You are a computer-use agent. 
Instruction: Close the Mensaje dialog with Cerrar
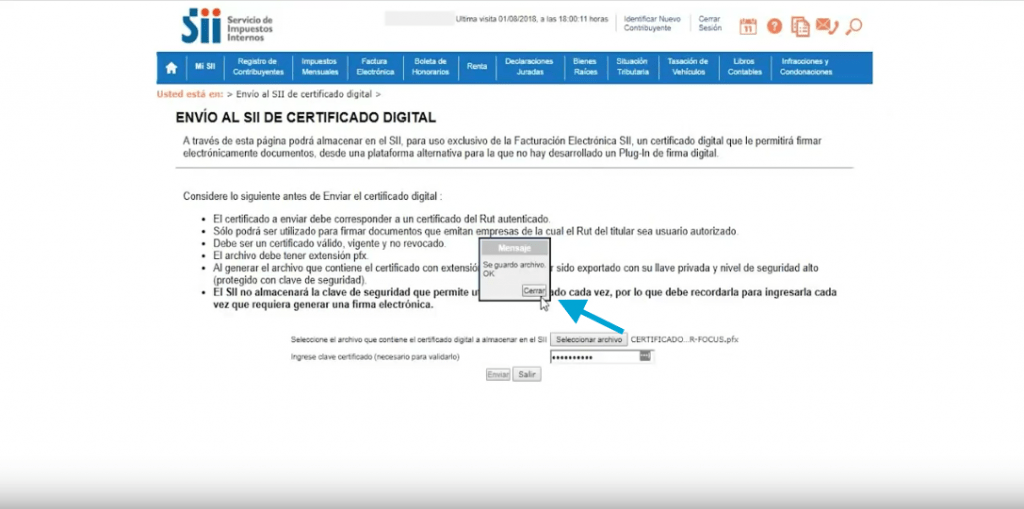[x=534, y=290]
